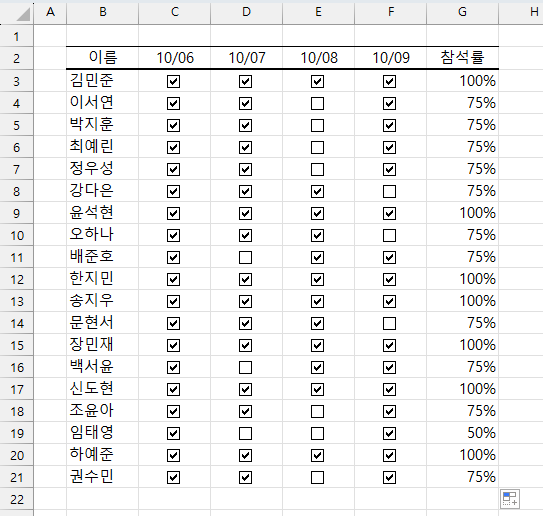
Task: Select the name cell 문현서
Action: pyautogui.click(x=103, y=323)
